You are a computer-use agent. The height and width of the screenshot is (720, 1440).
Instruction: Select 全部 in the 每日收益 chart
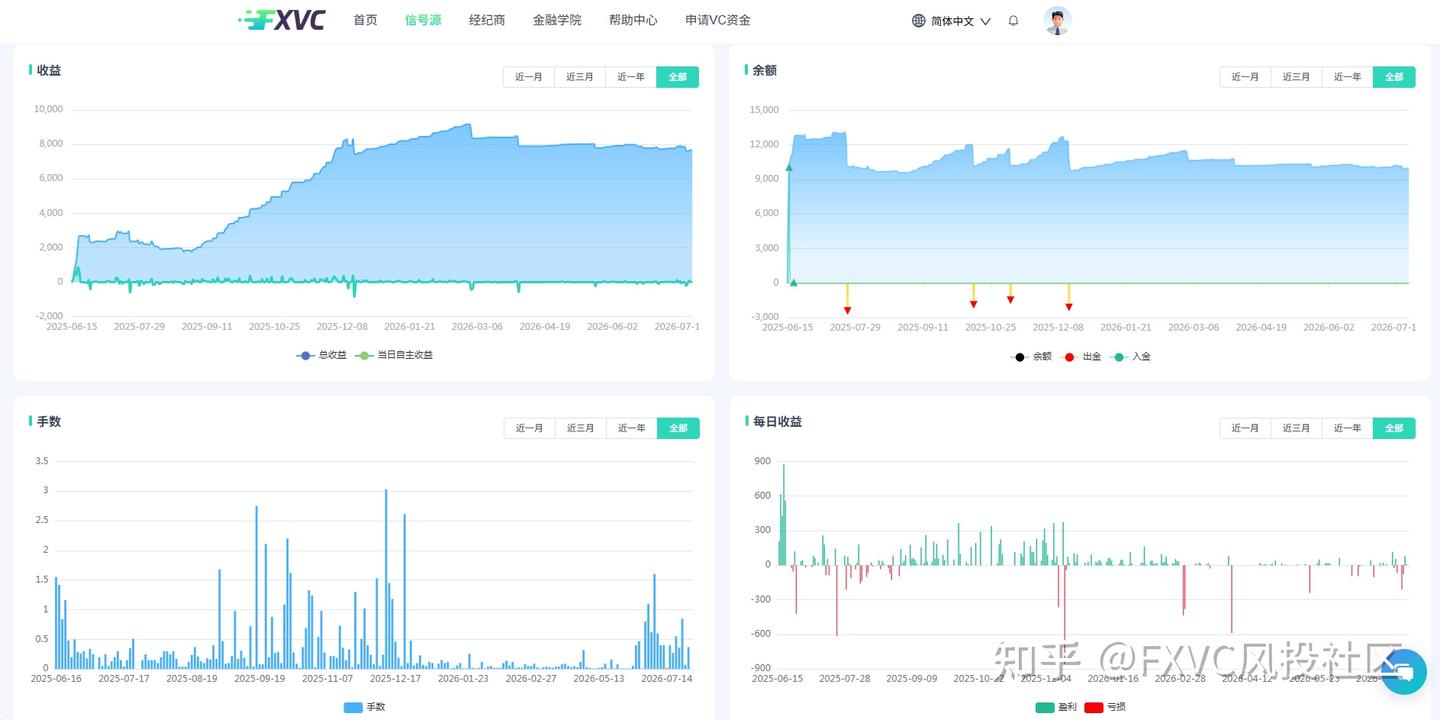[x=1394, y=428]
